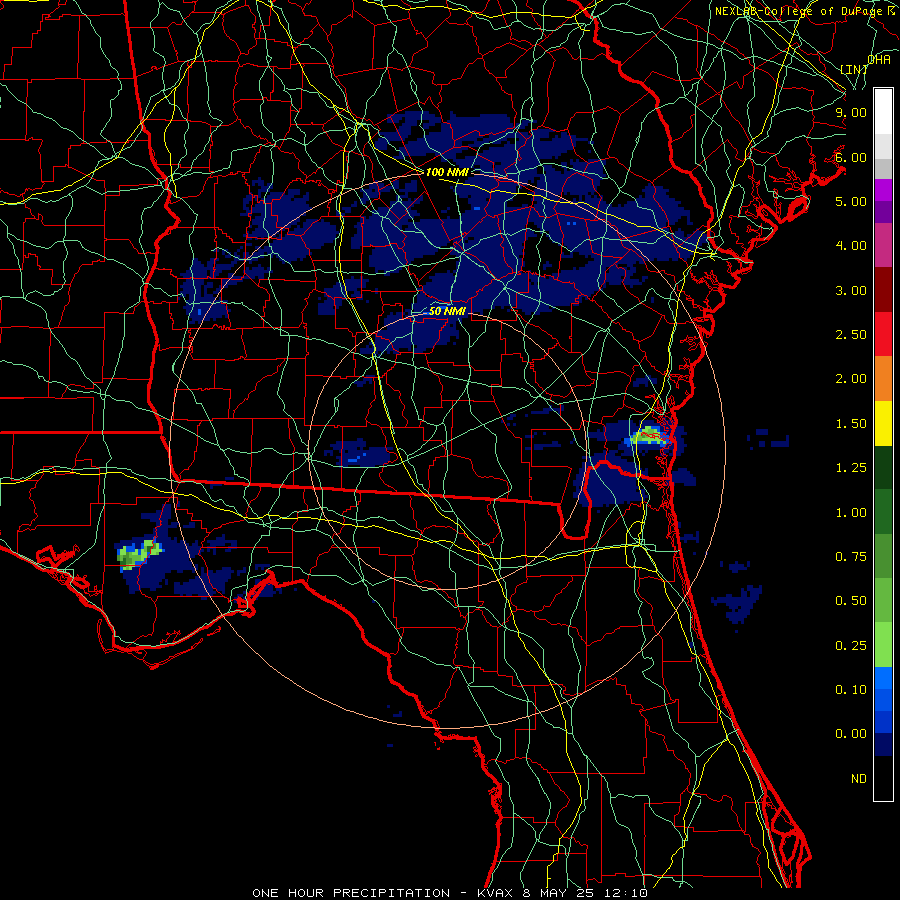Select the magenta swatch in the color scale
This screenshot has height=900, width=900.
(883, 190)
